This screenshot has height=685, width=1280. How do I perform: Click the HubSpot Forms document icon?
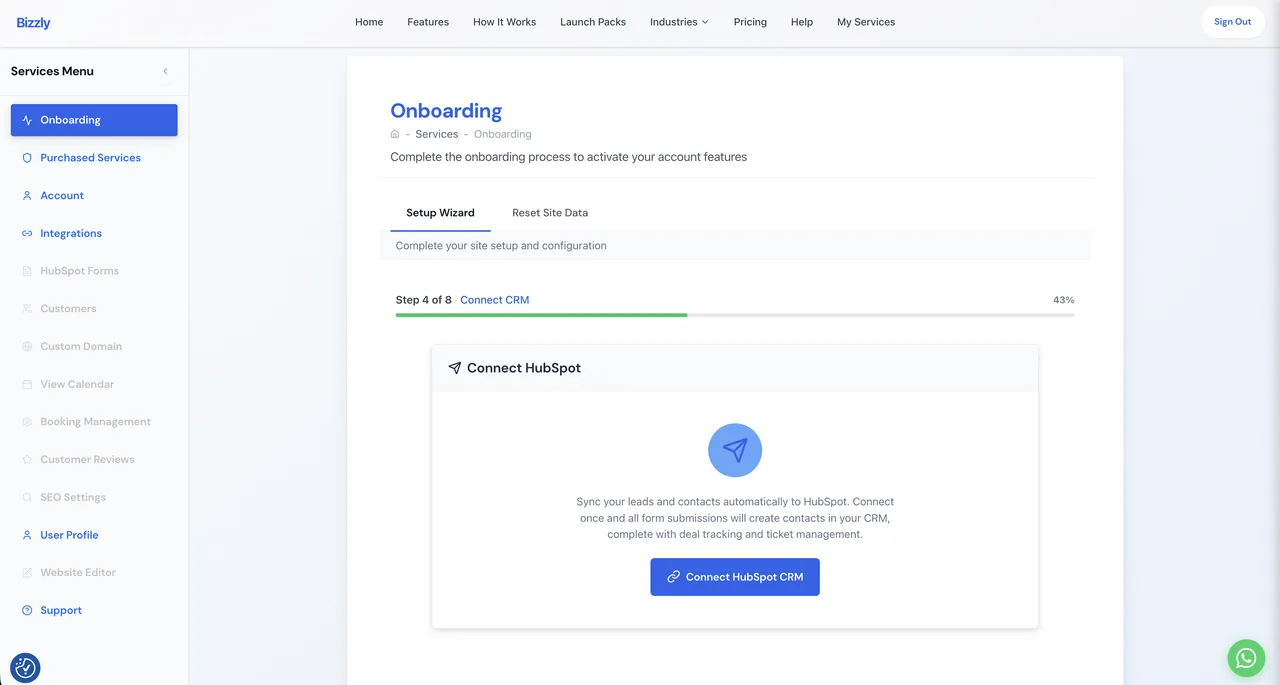27,271
